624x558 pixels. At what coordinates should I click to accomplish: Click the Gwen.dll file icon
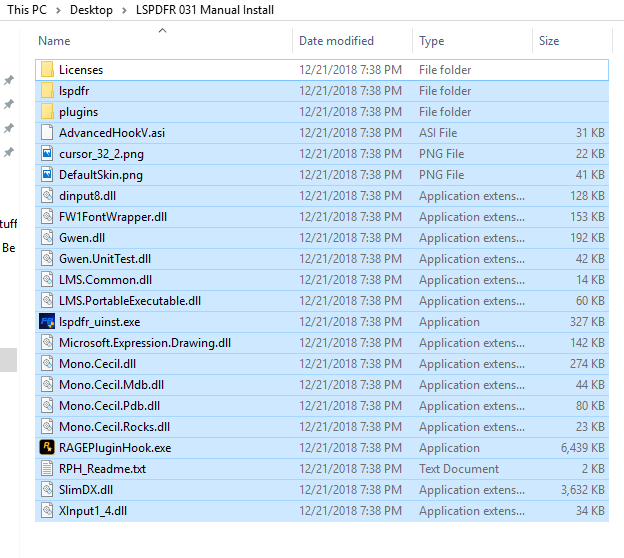tap(47, 238)
